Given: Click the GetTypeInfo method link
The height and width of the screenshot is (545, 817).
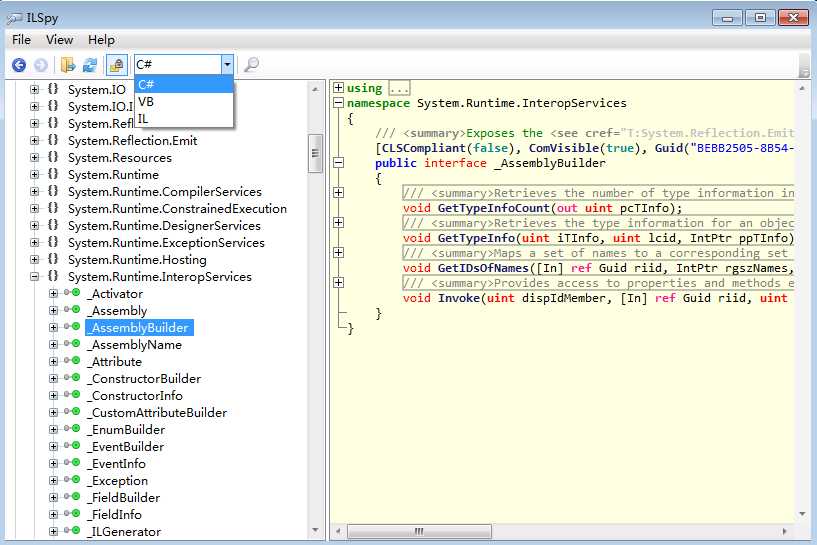Looking at the screenshot, I should [x=476, y=239].
